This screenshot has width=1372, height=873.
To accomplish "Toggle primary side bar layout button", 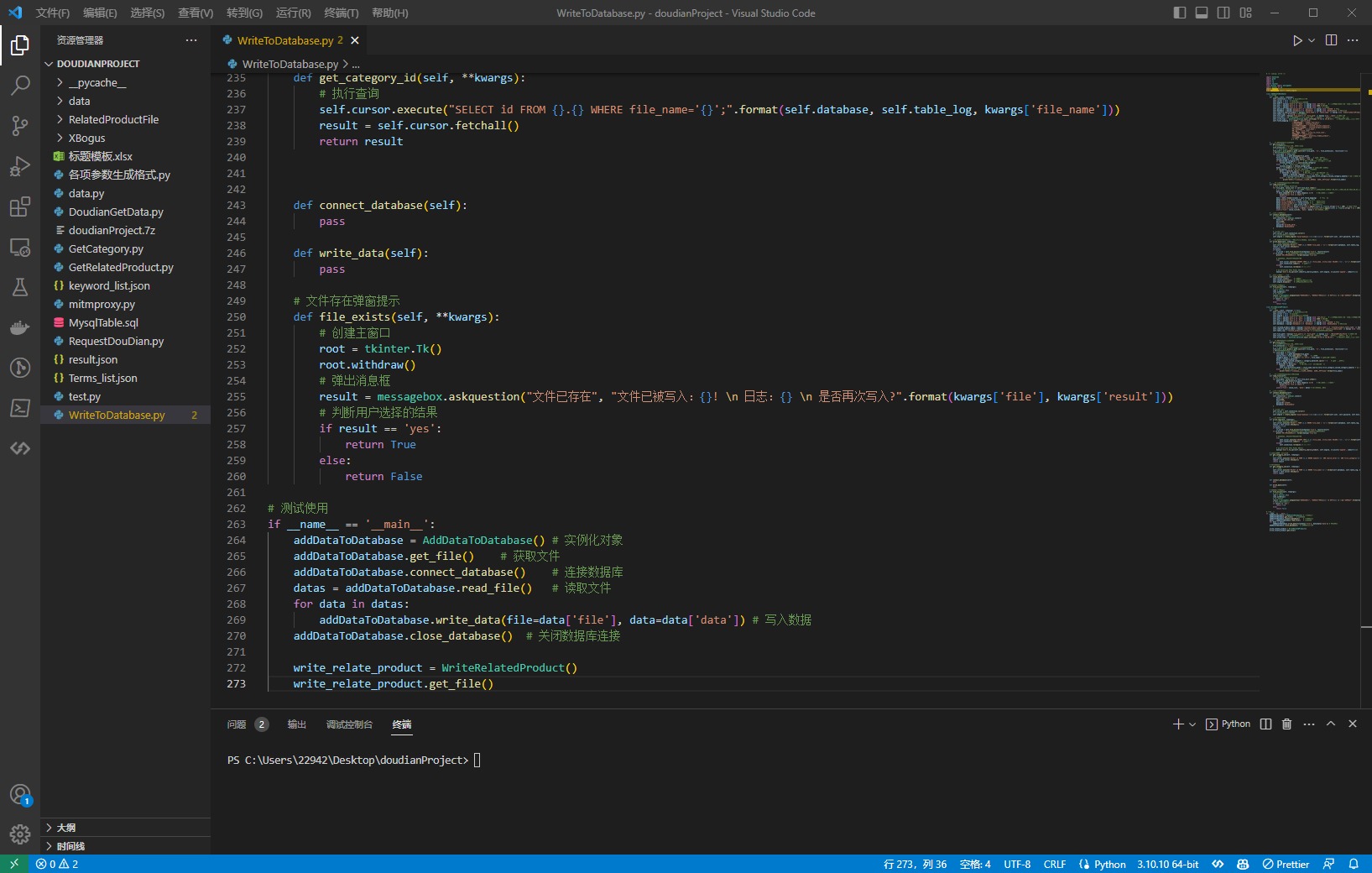I will click(x=1180, y=13).
